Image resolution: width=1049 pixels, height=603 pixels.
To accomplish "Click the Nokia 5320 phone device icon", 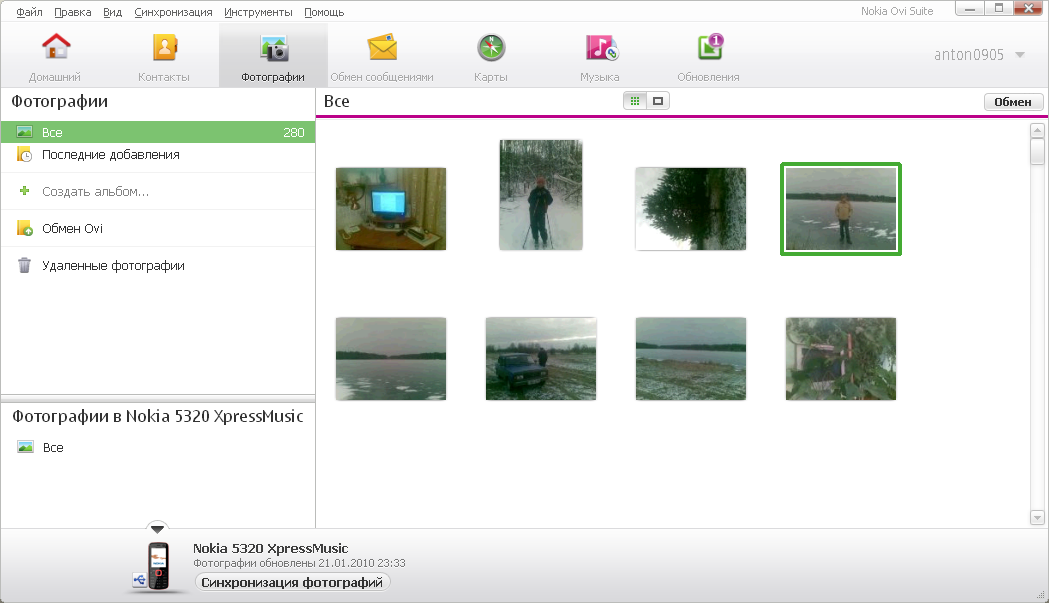I will (158, 566).
